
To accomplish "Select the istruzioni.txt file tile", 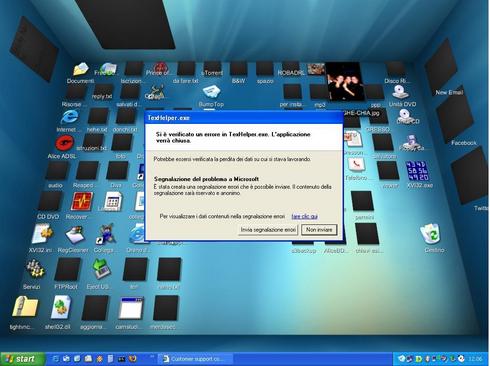I will 93,142.
